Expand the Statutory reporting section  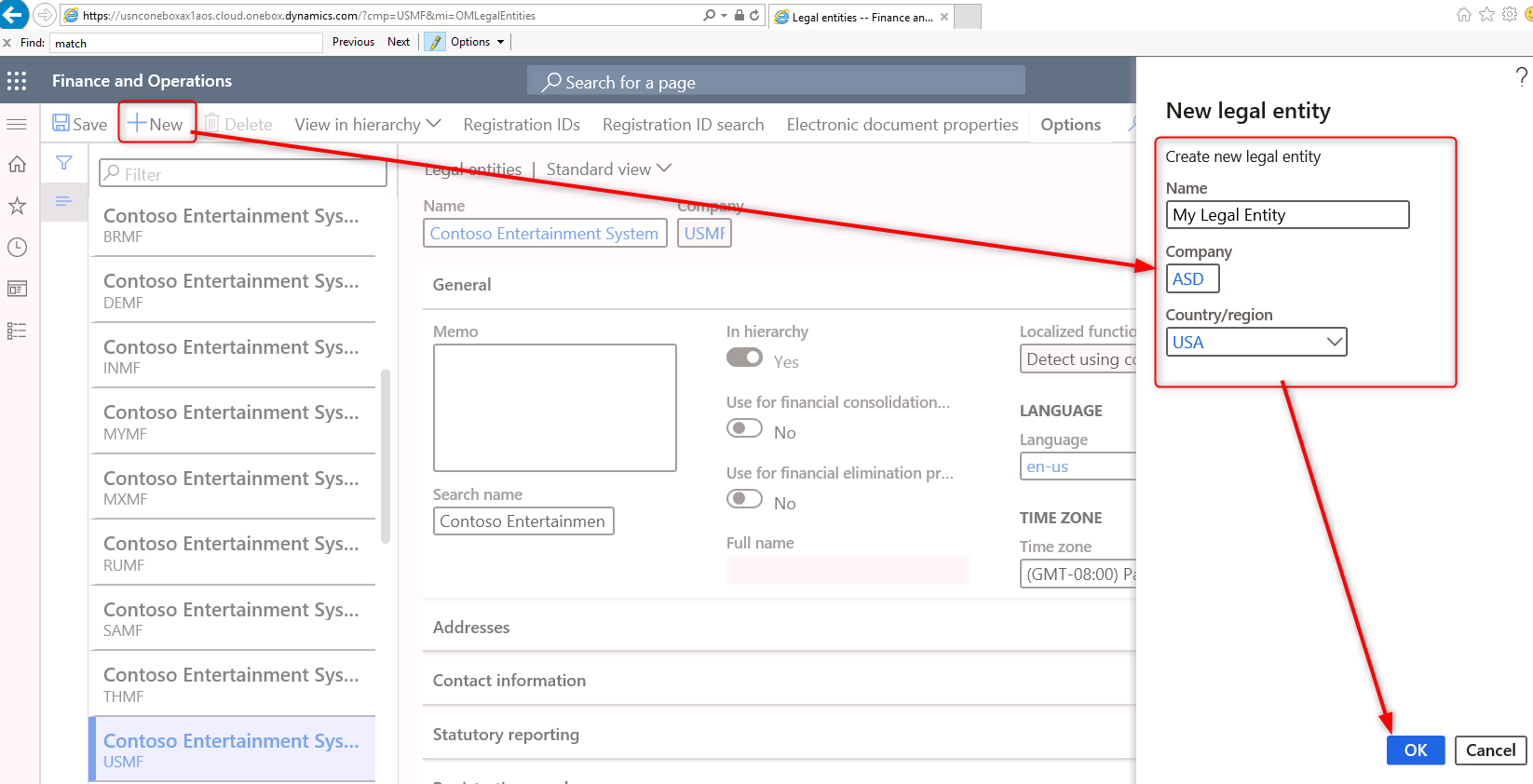779,735
